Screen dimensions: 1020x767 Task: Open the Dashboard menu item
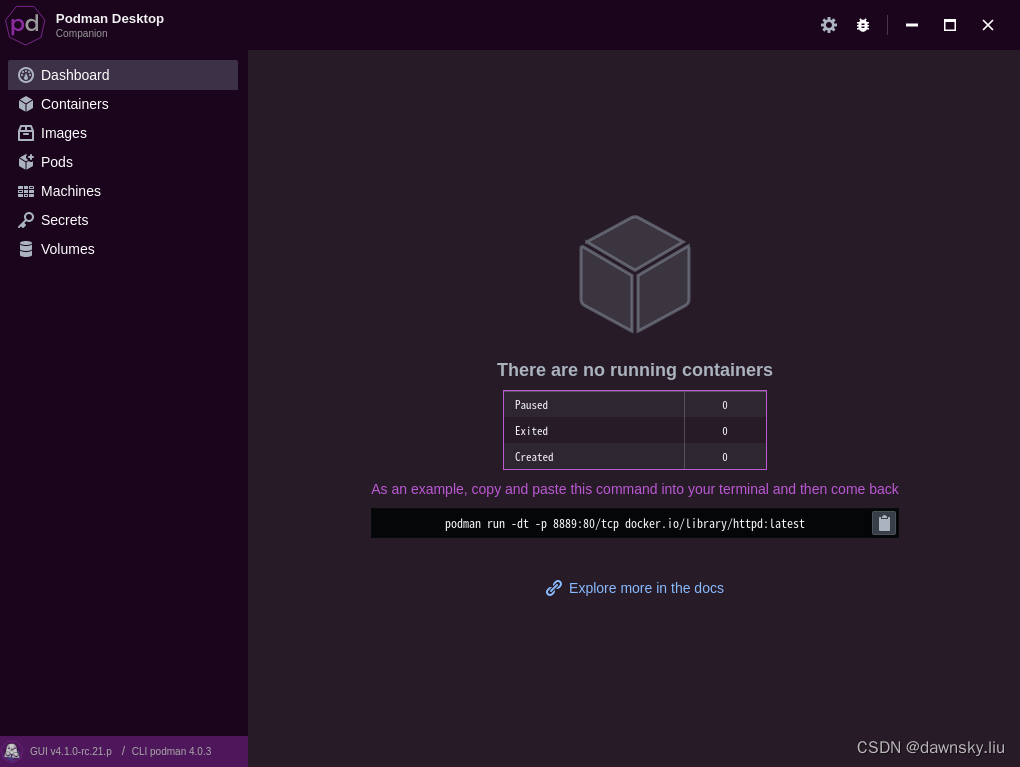coord(123,75)
